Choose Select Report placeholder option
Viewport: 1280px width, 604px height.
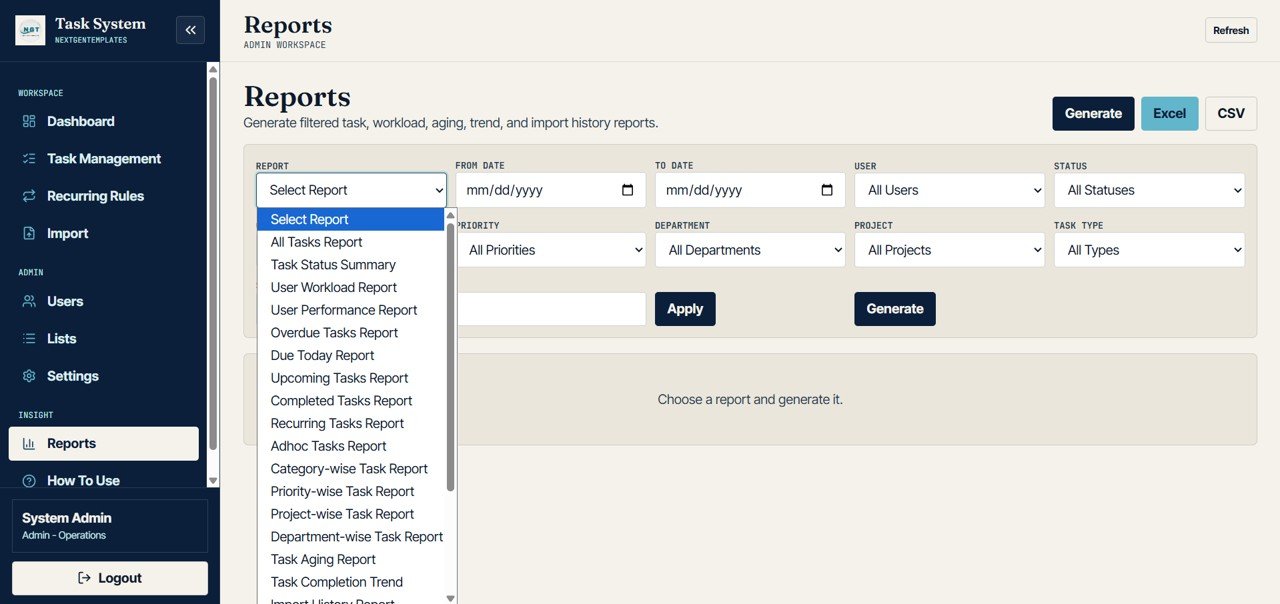(351, 219)
